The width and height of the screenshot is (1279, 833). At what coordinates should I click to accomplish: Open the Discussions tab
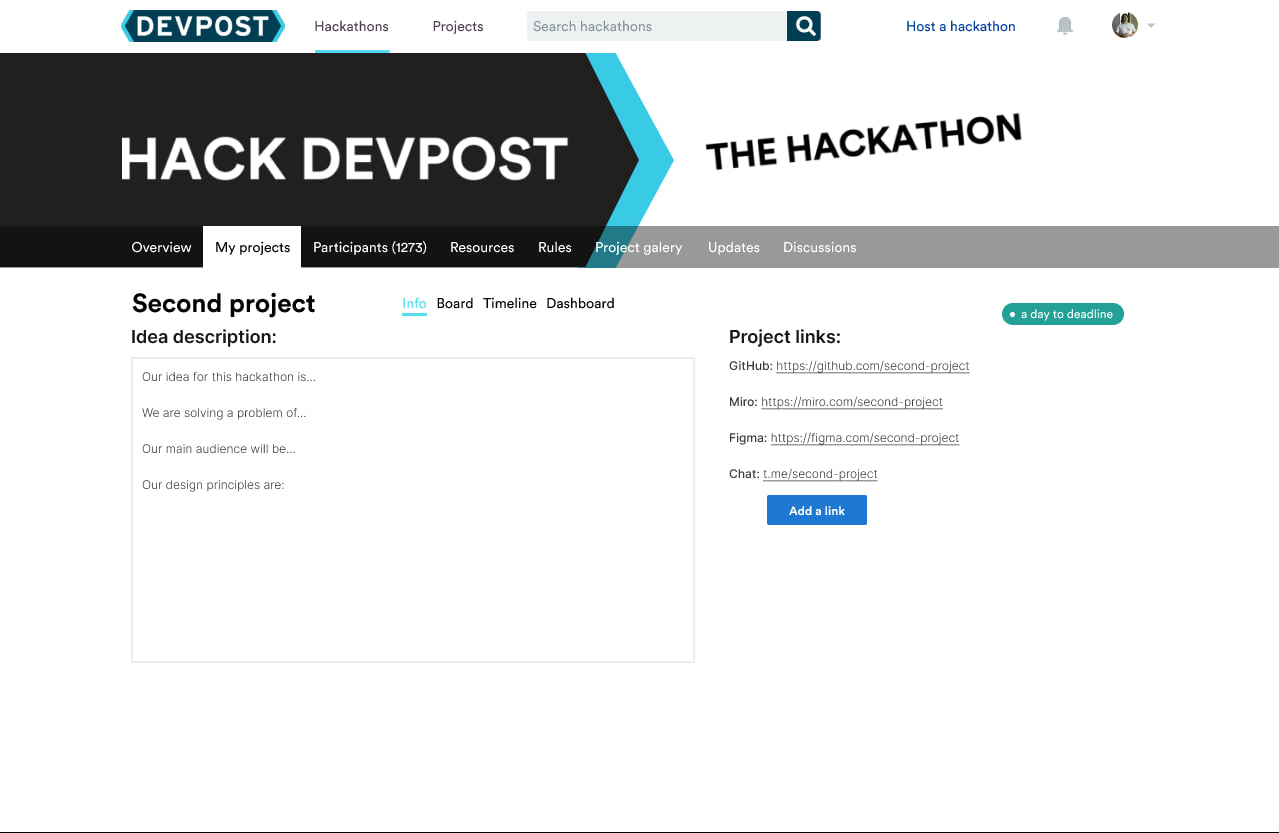coord(820,247)
